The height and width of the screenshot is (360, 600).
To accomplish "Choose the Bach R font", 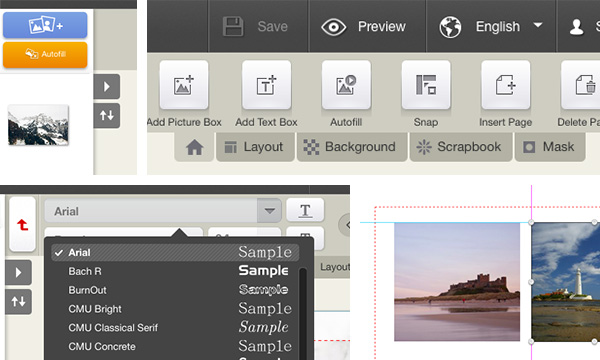I will [x=175, y=271].
